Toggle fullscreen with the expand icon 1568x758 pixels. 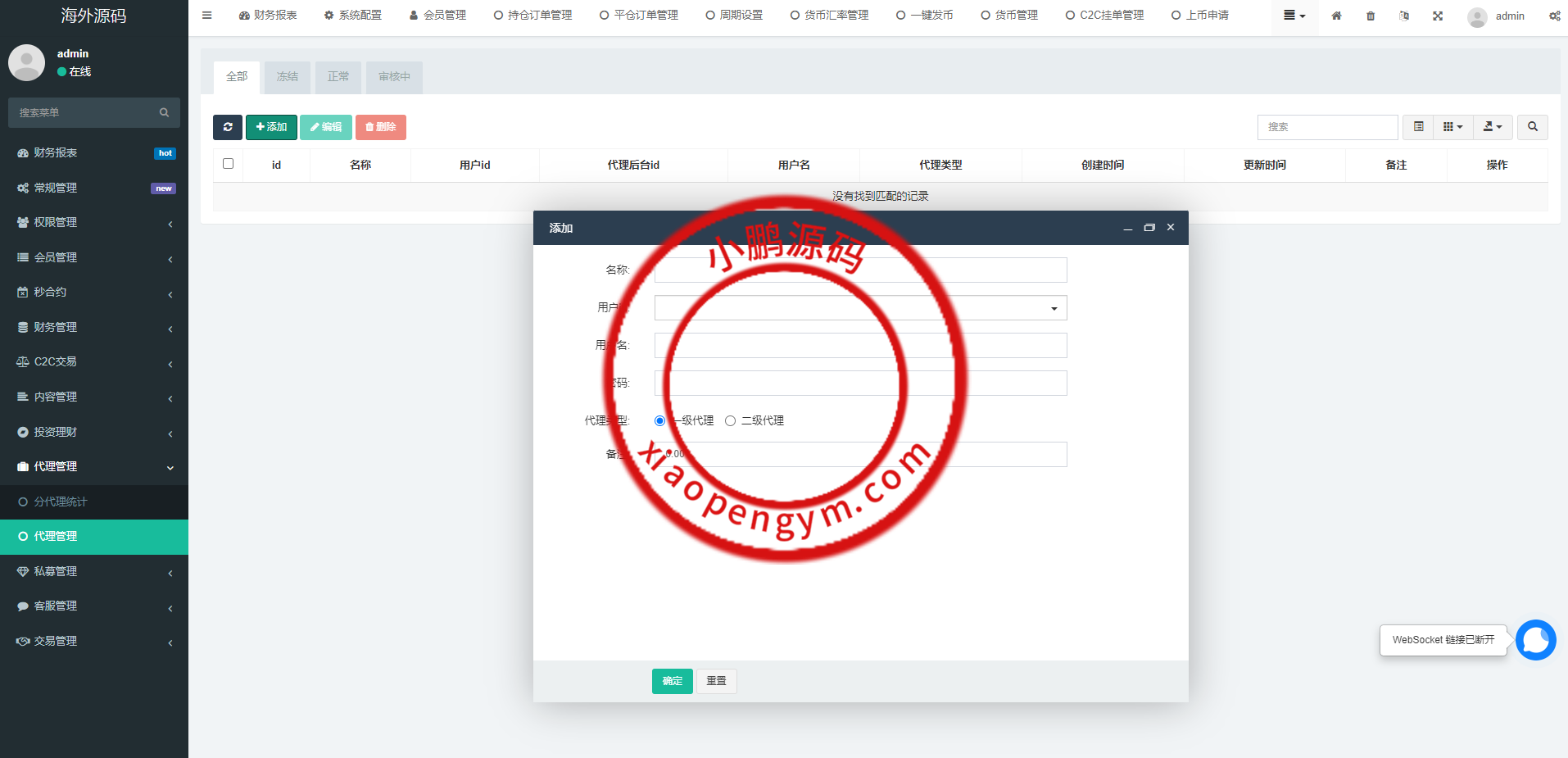[1438, 16]
